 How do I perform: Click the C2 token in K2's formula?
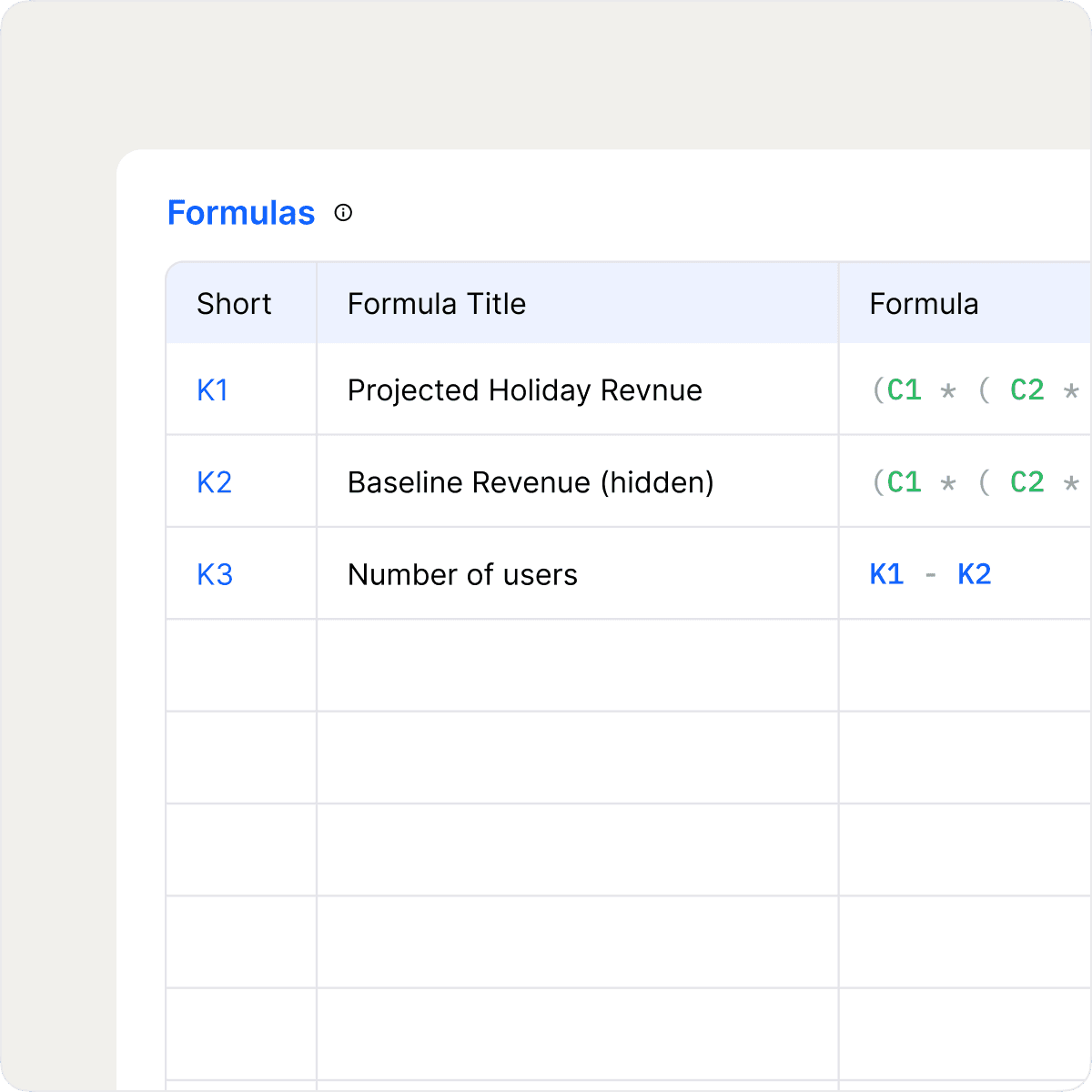click(1027, 482)
